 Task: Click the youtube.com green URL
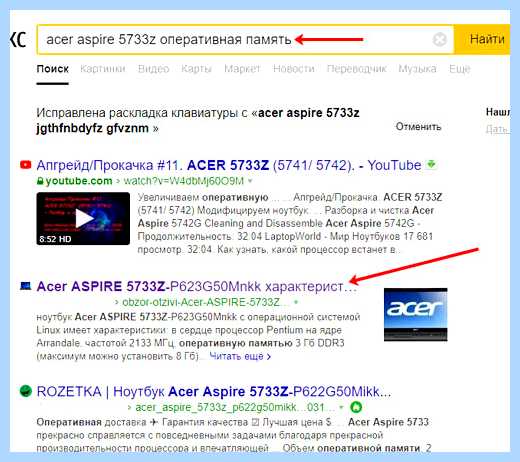point(79,181)
